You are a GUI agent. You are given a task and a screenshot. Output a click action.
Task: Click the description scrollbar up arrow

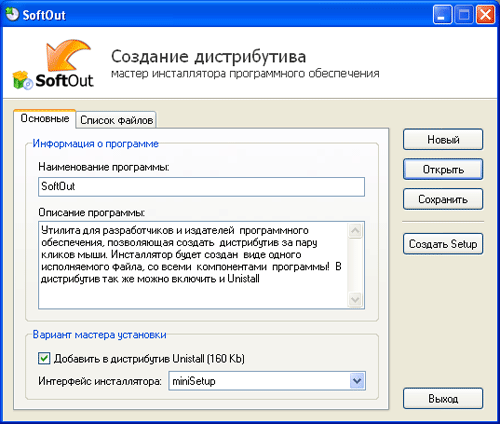pos(355,231)
